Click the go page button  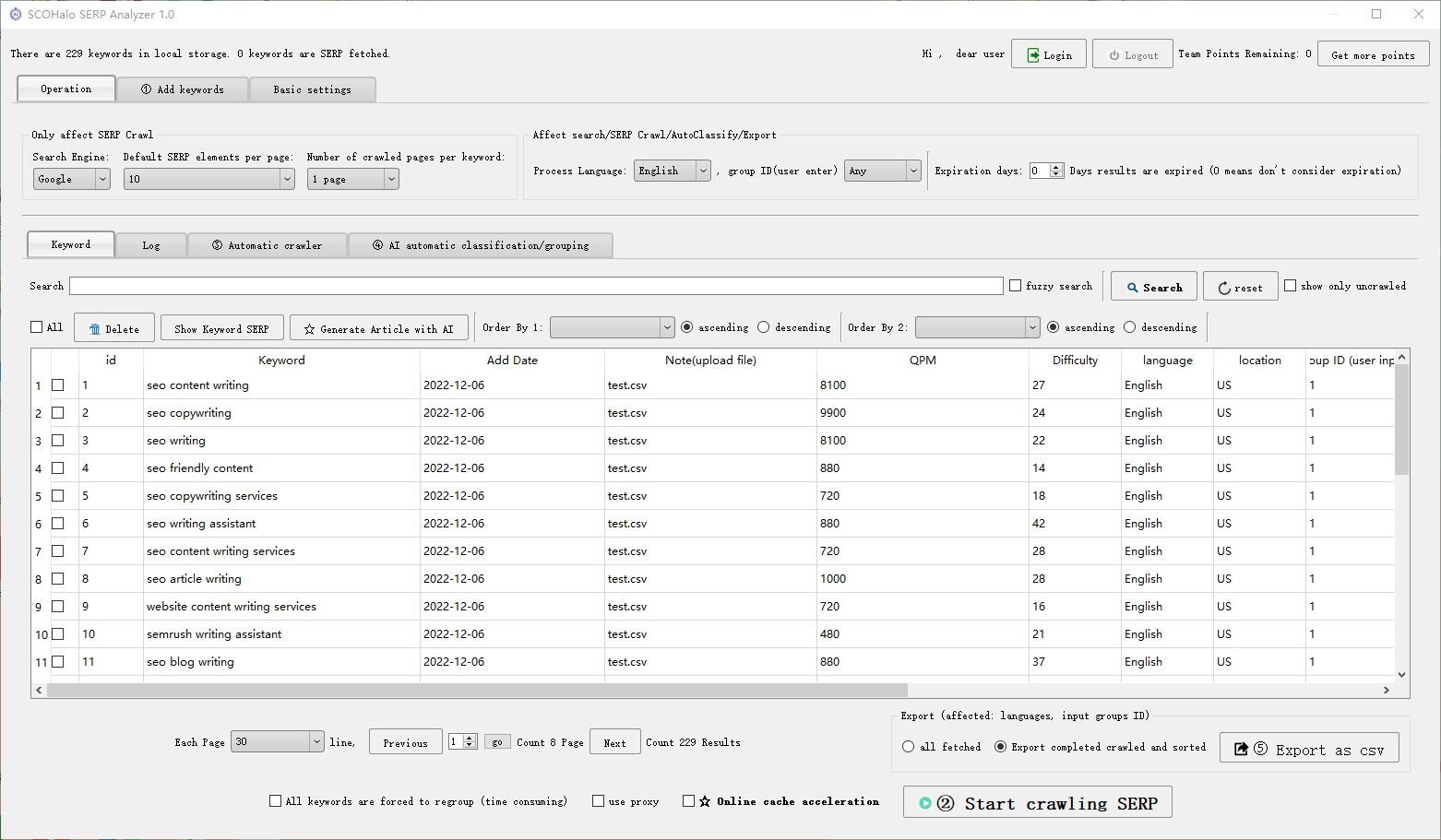[497, 742]
